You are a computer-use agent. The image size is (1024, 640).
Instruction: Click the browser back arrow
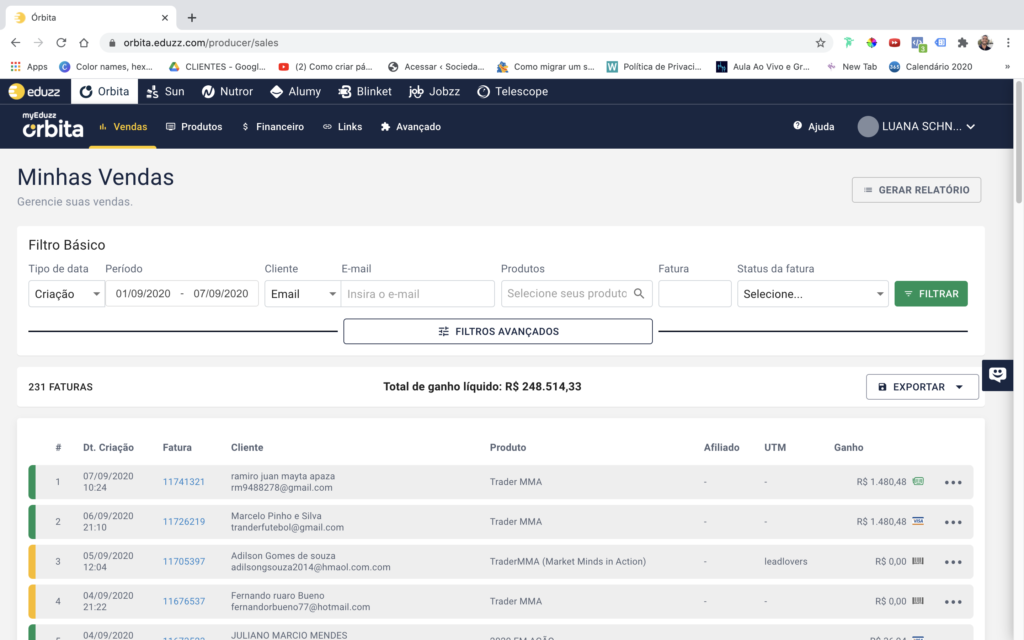point(16,42)
